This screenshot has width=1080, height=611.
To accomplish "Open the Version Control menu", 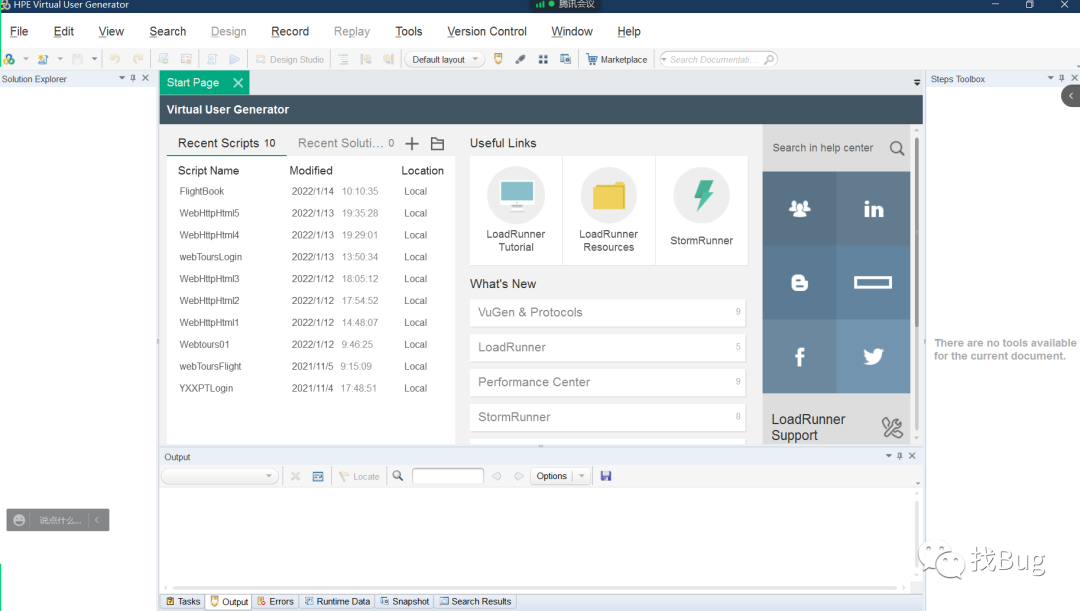I will coord(487,32).
